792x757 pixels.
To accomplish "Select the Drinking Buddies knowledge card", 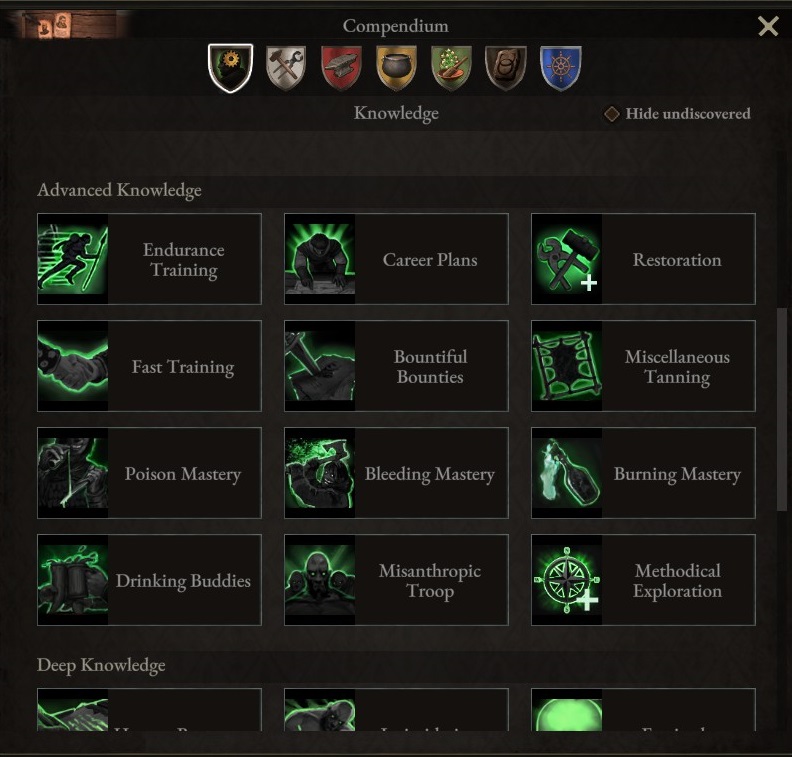I will pos(150,580).
